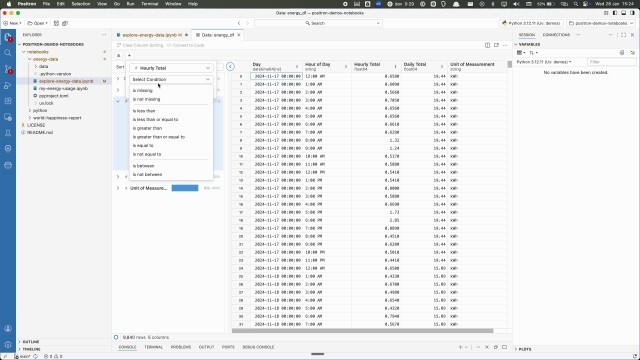Expand the Plots section
The image size is (640, 360).
pyautogui.click(x=524, y=349)
